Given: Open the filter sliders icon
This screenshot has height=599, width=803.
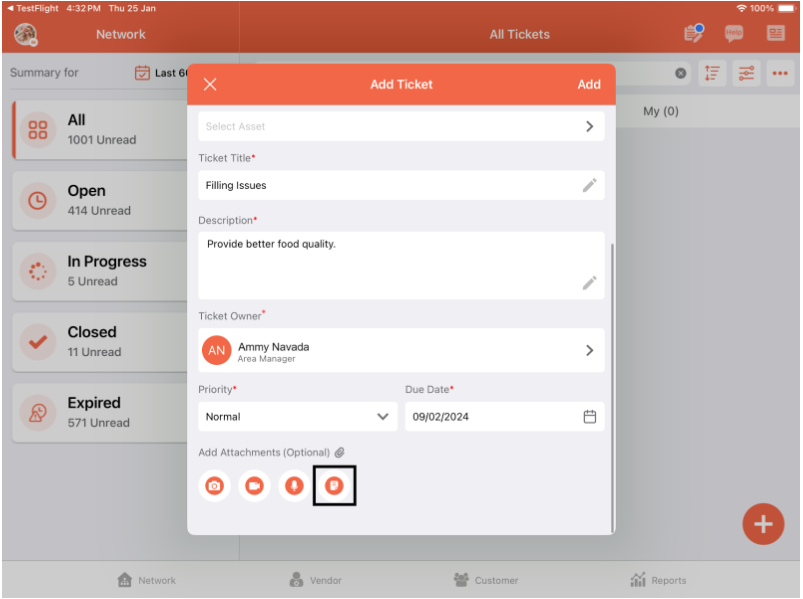Looking at the screenshot, I should (x=746, y=73).
